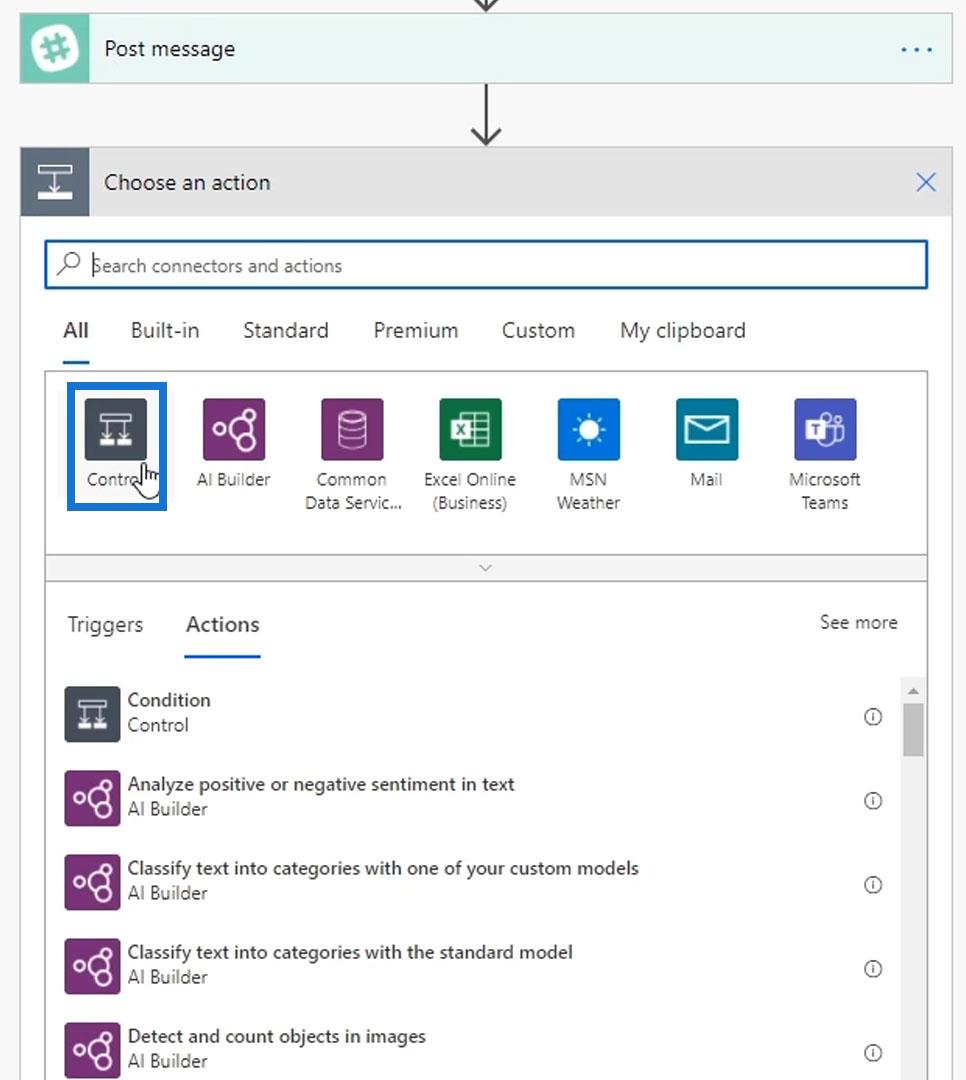Switch to the All tab

[76, 331]
